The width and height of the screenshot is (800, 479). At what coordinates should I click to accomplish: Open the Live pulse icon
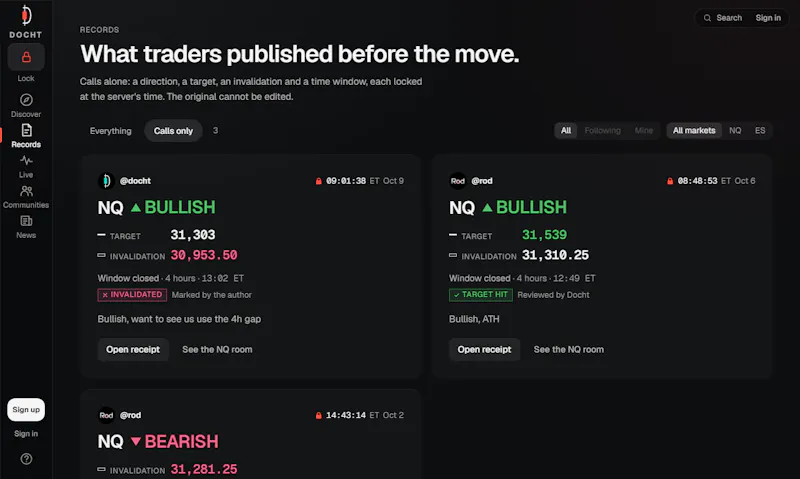pos(26,161)
